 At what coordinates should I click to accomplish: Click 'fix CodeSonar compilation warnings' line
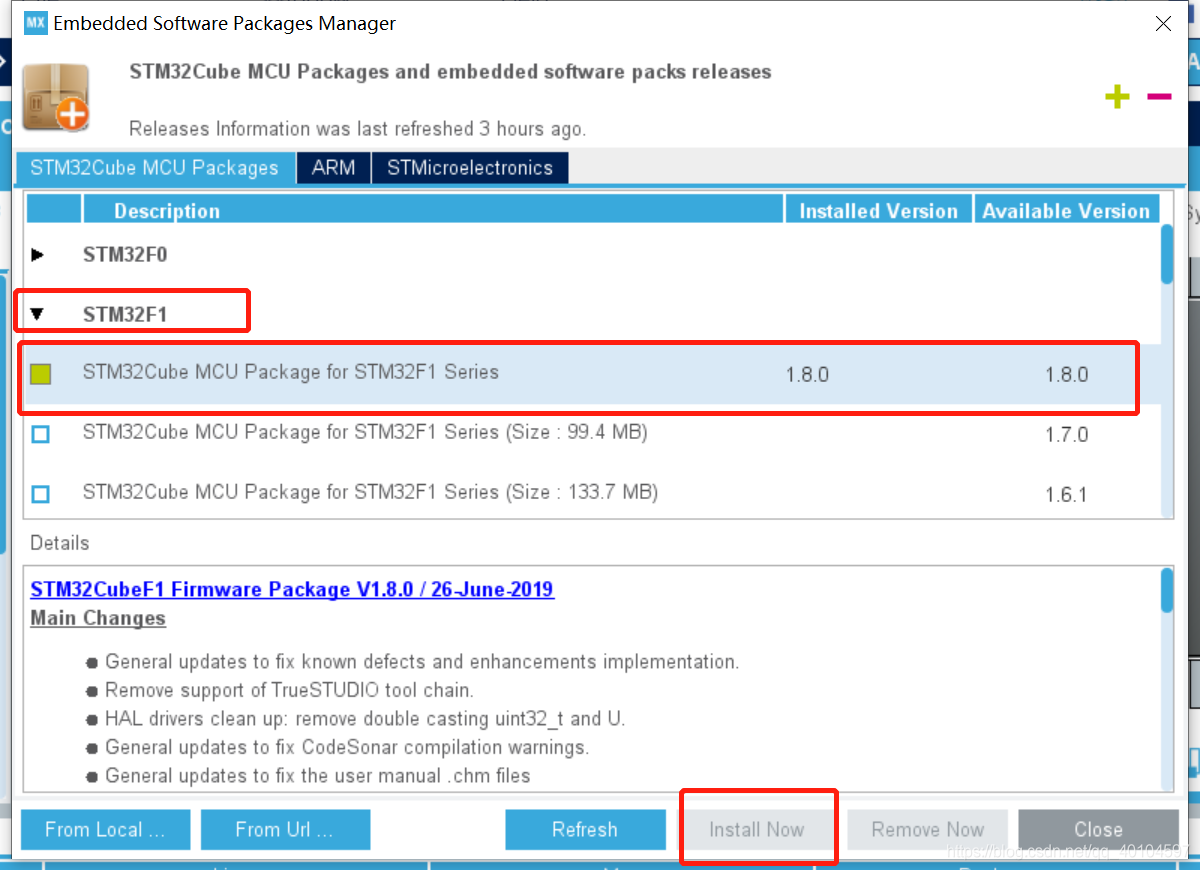(x=347, y=747)
